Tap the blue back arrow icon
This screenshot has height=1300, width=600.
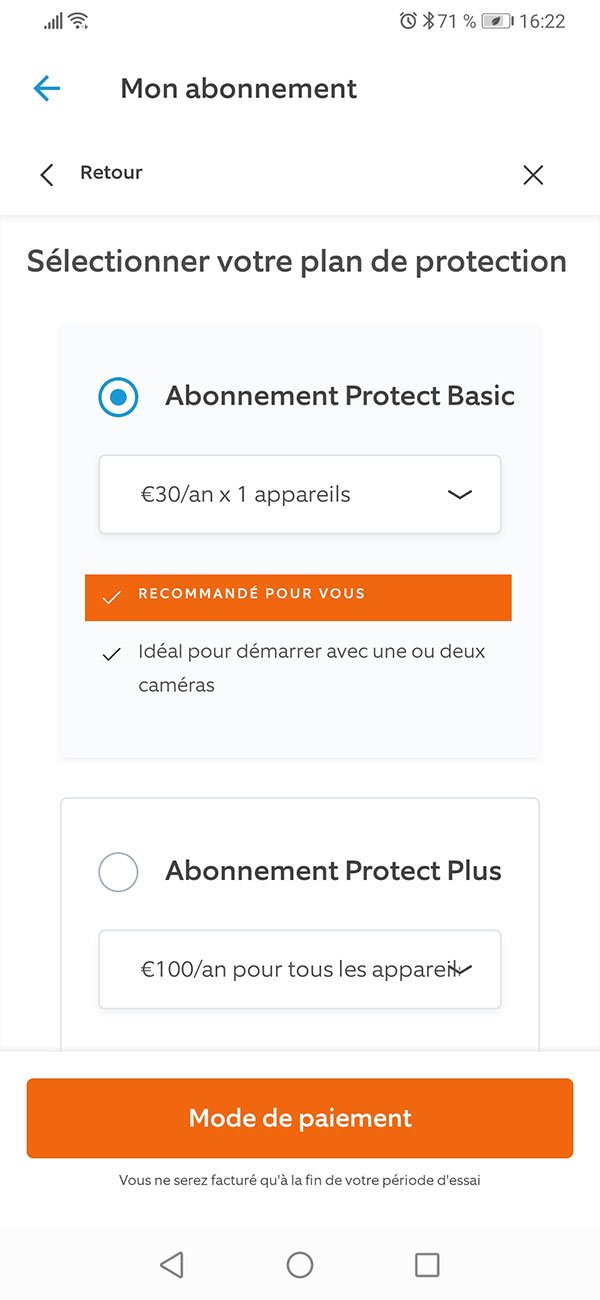tap(47, 89)
